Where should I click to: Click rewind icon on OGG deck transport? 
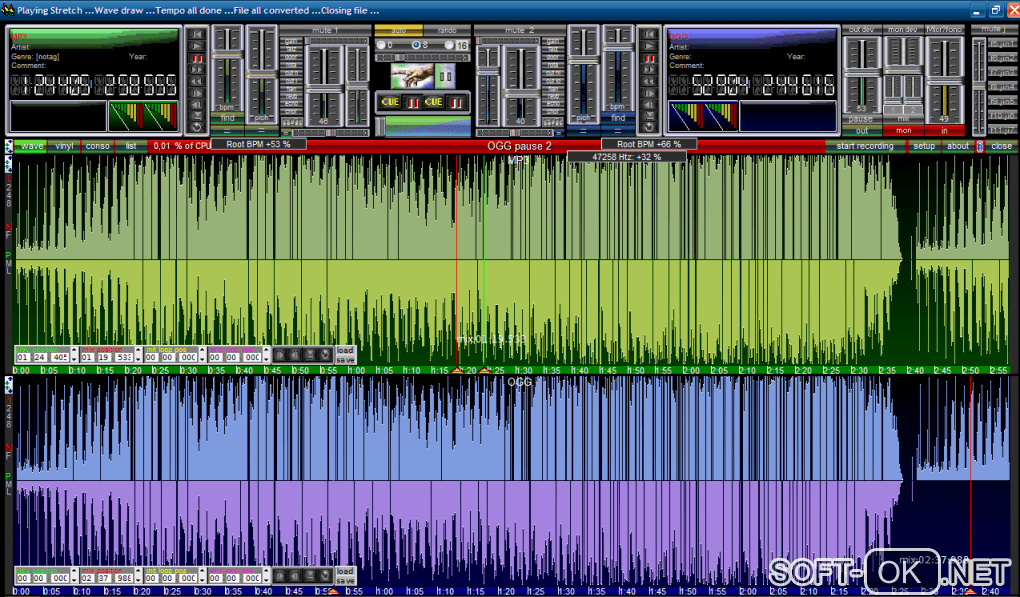tap(649, 81)
